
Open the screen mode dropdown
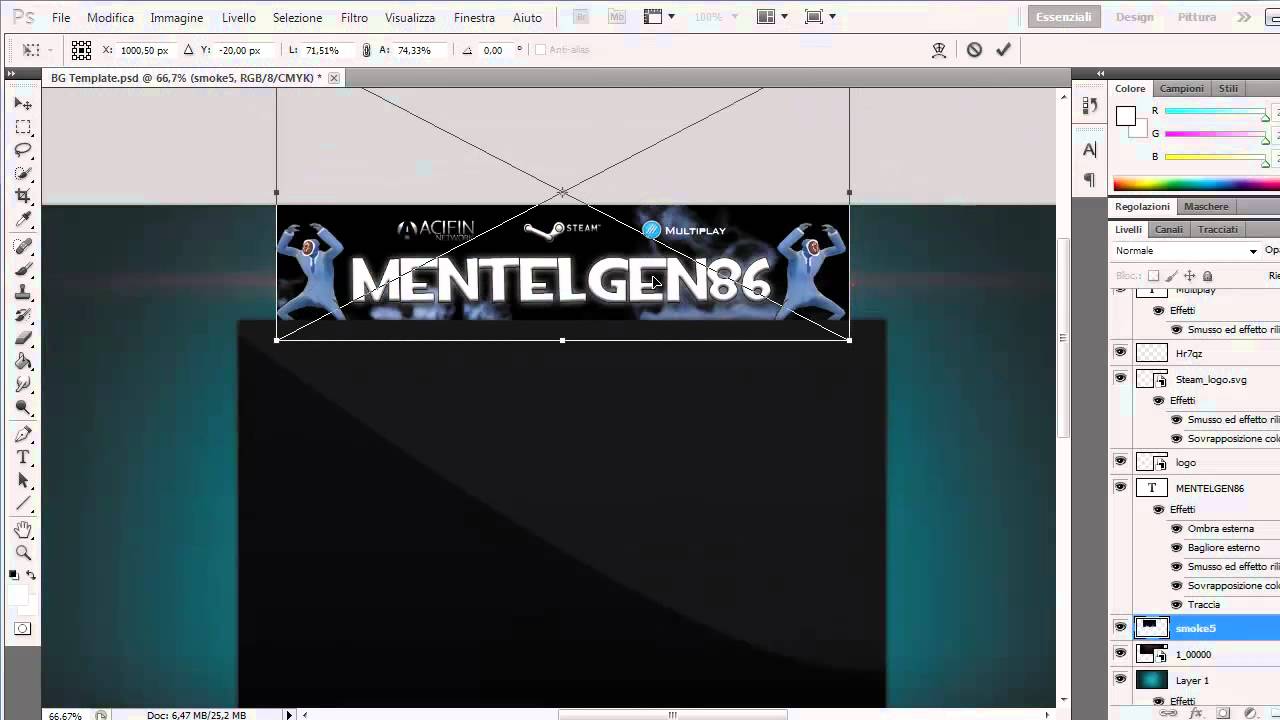click(x=820, y=17)
